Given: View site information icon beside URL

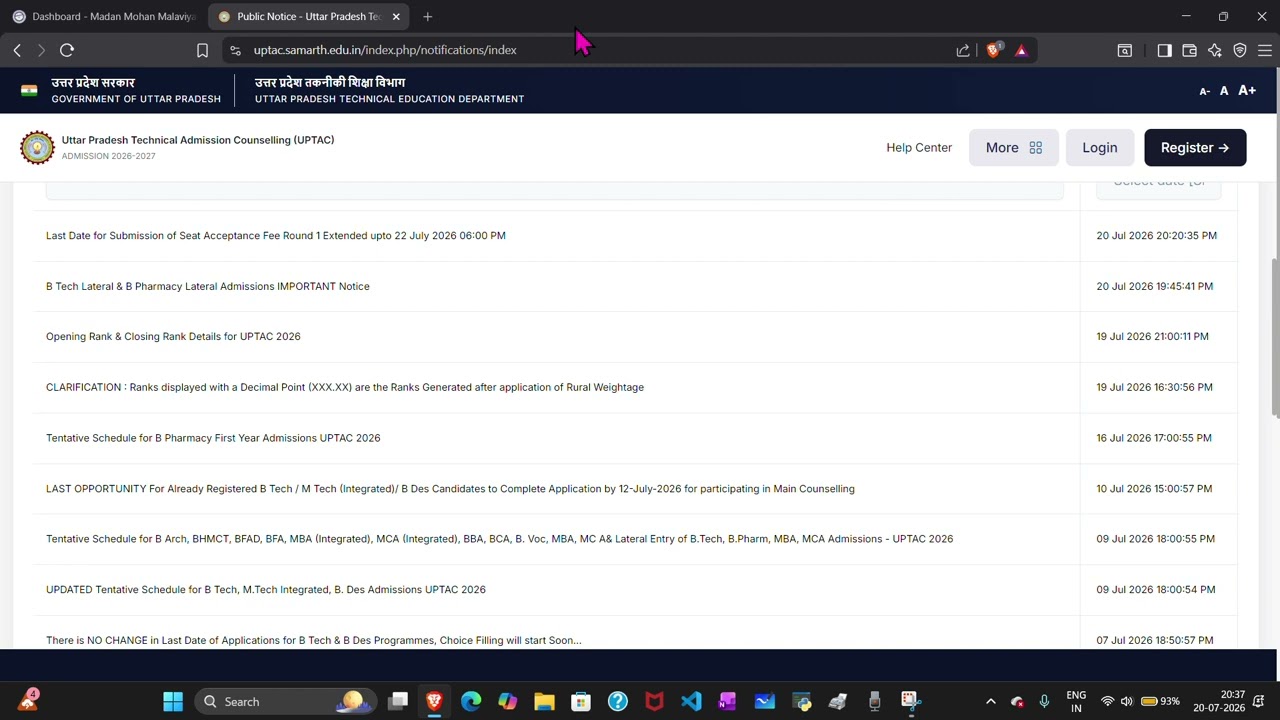Looking at the screenshot, I should click(235, 50).
